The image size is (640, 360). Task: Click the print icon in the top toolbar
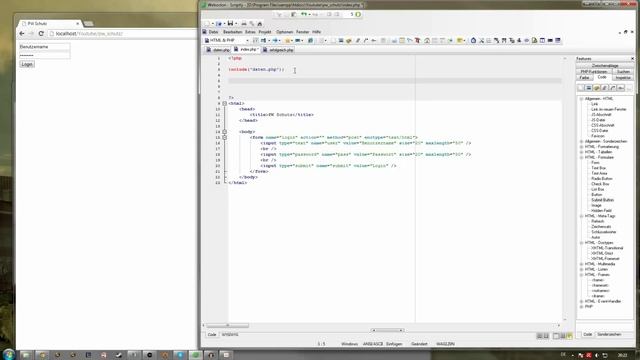click(244, 24)
